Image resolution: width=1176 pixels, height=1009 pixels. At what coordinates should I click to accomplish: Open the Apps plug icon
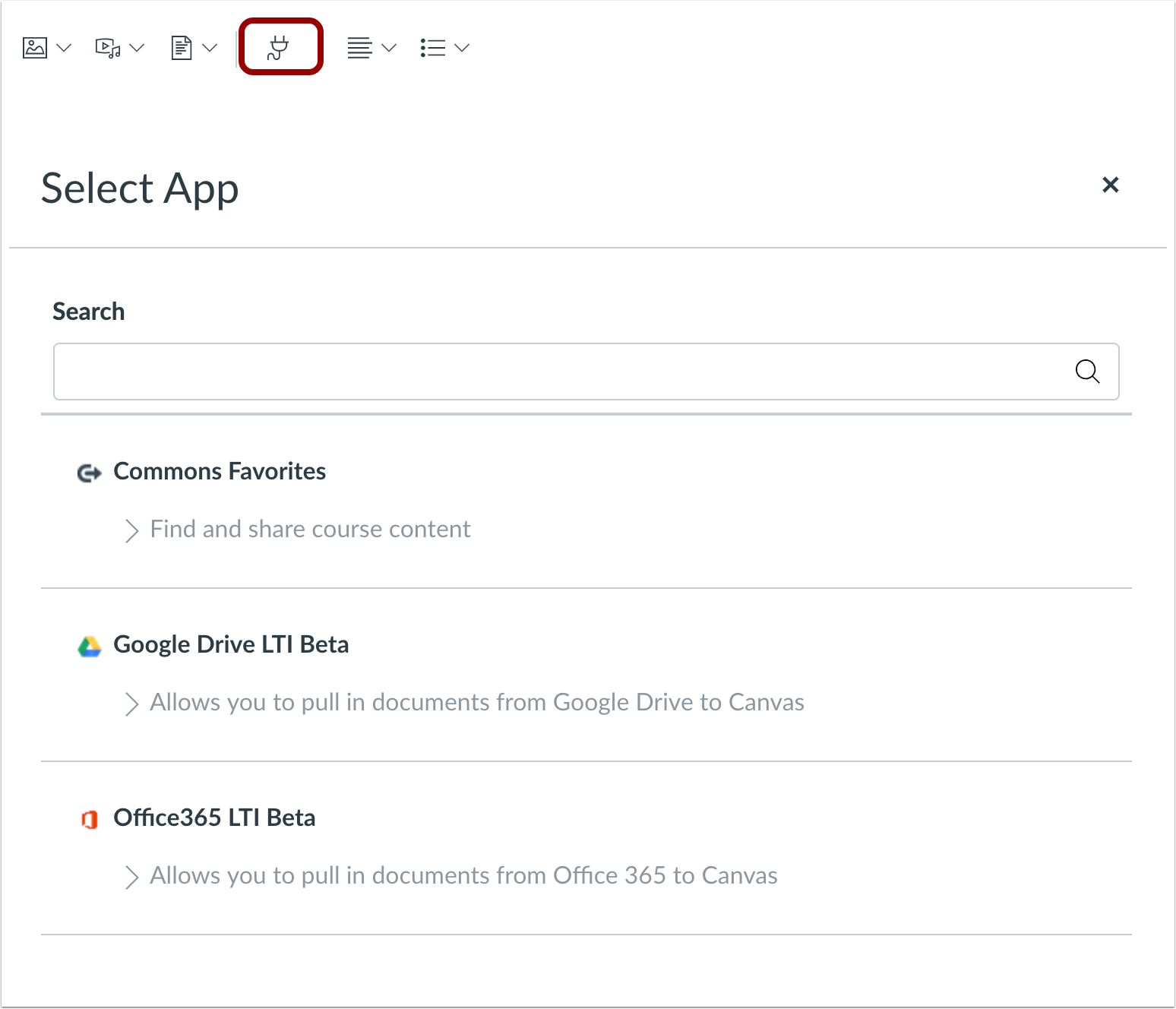click(280, 48)
